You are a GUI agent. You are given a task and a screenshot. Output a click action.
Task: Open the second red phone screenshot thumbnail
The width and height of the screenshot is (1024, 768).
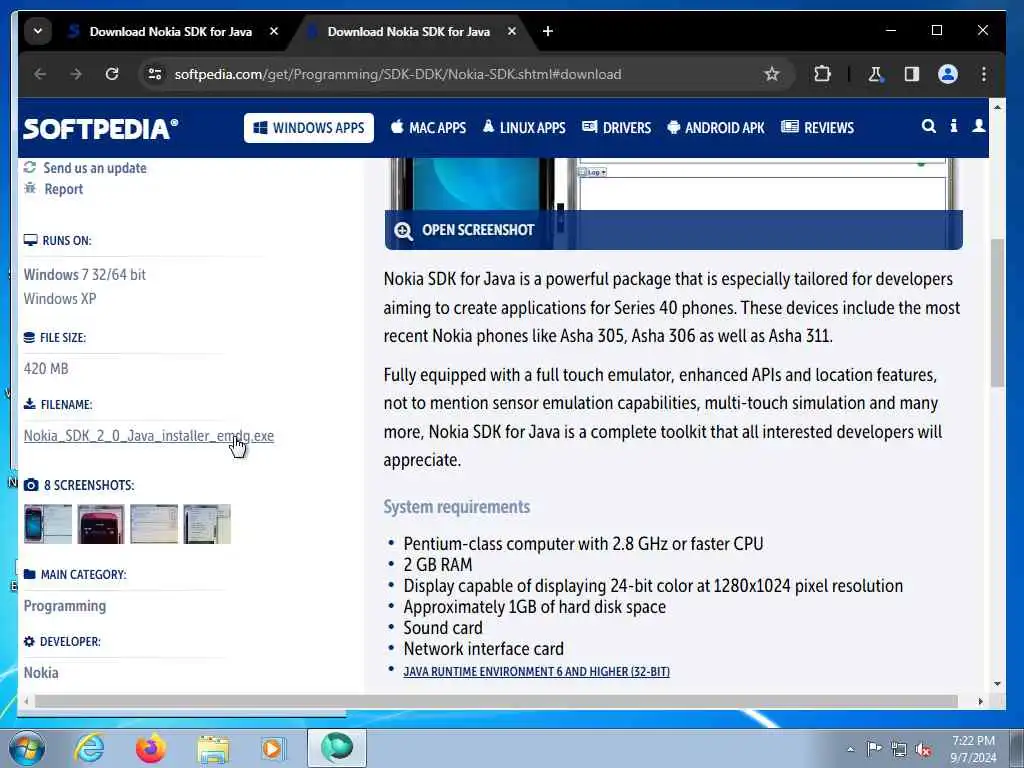click(101, 524)
